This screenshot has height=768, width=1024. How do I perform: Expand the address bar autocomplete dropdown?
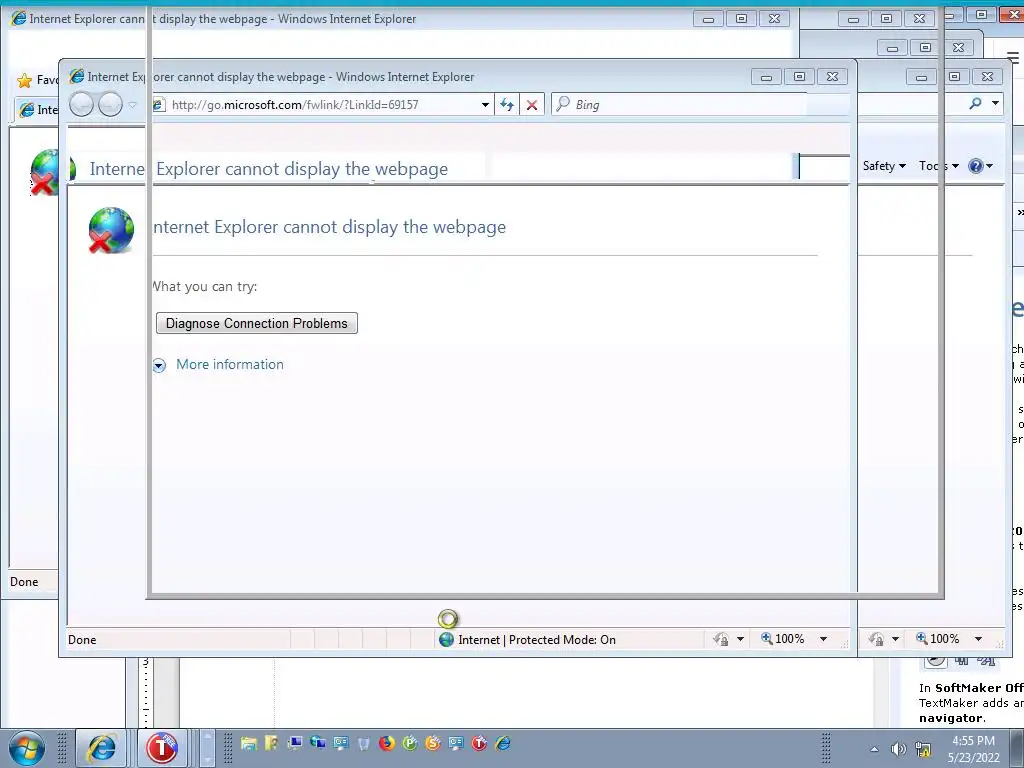point(485,105)
